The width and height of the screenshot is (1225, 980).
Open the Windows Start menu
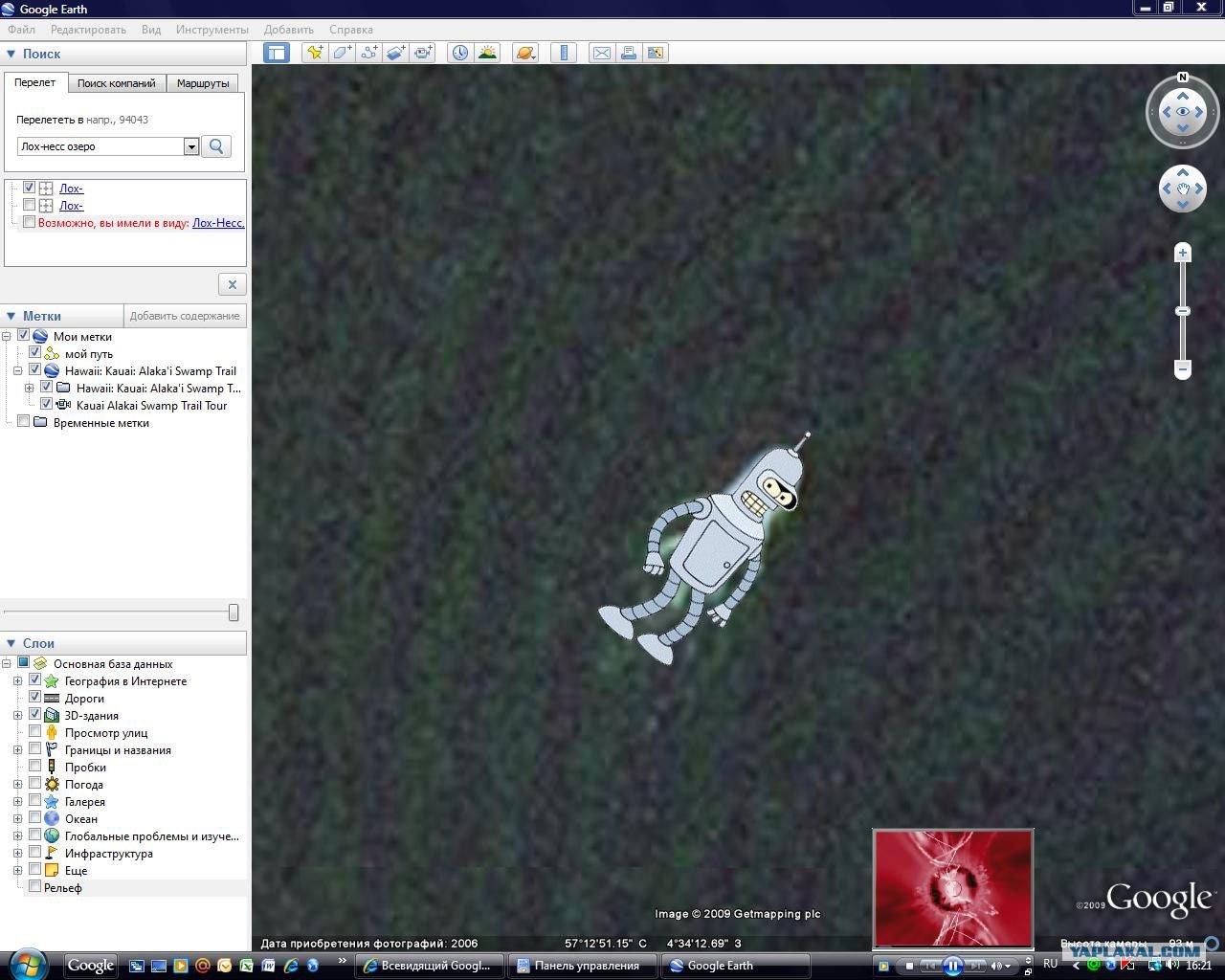tap(28, 965)
